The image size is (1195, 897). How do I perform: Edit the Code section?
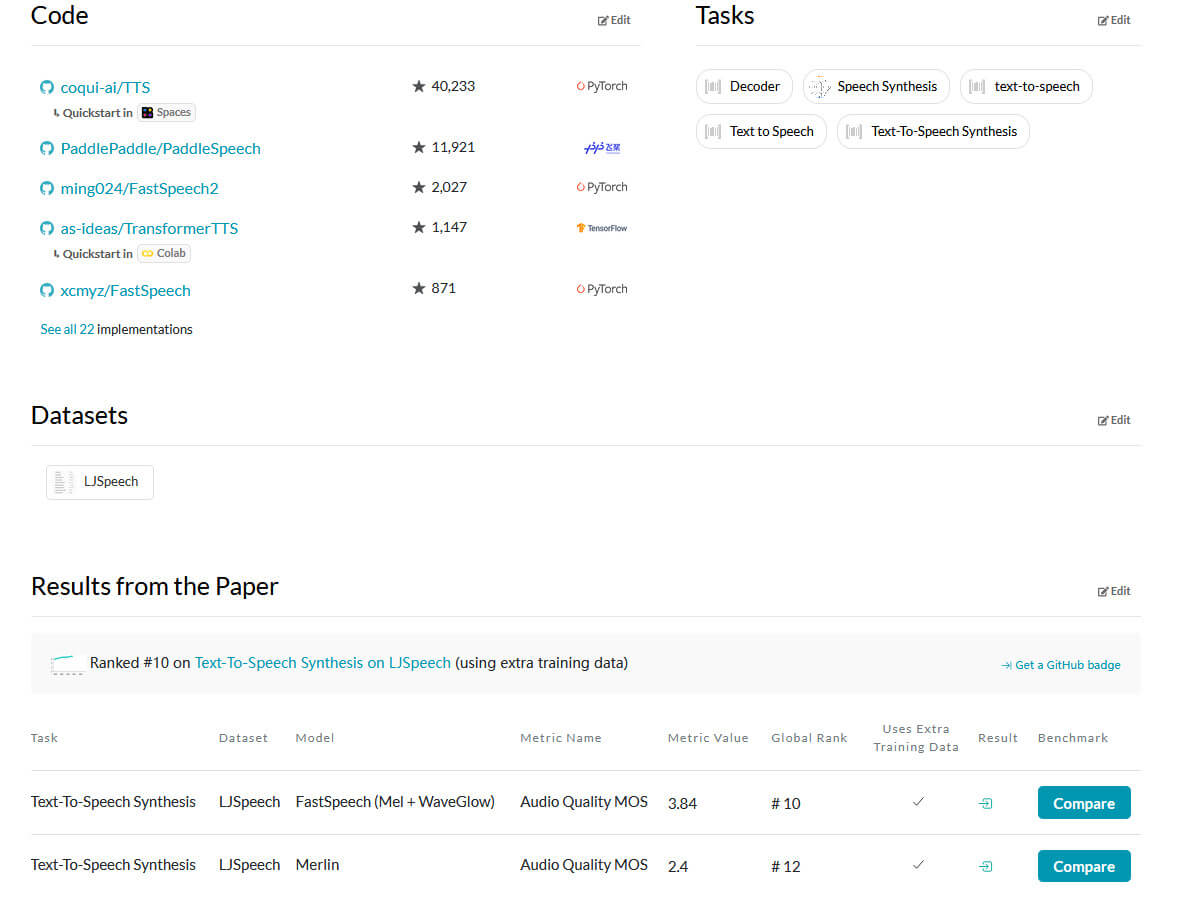pyautogui.click(x=614, y=21)
